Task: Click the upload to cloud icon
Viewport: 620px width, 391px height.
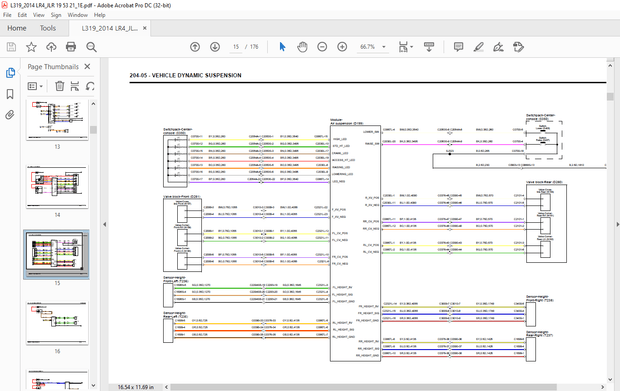Action: click(x=51, y=47)
